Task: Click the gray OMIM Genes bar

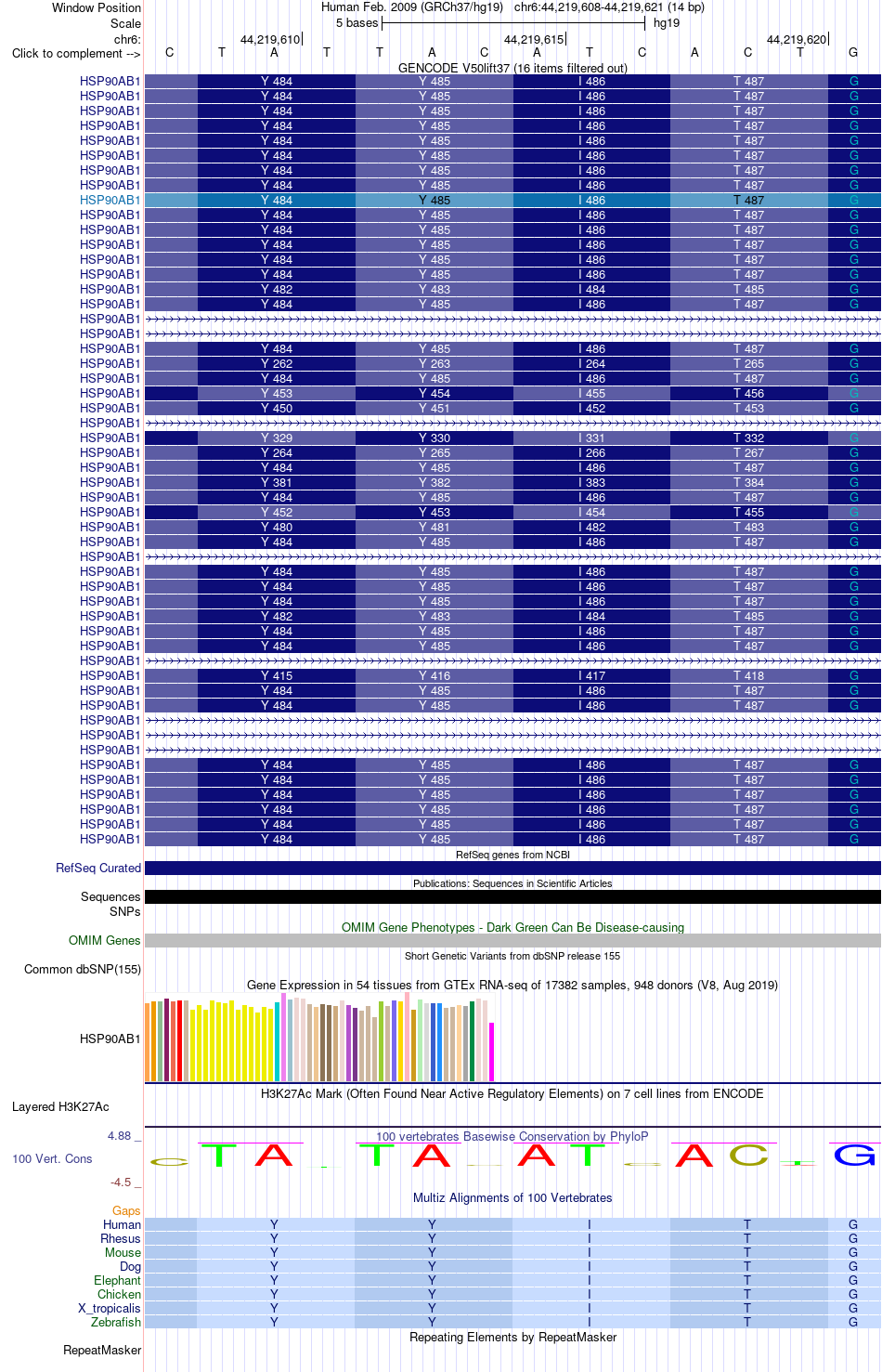Action: point(512,940)
